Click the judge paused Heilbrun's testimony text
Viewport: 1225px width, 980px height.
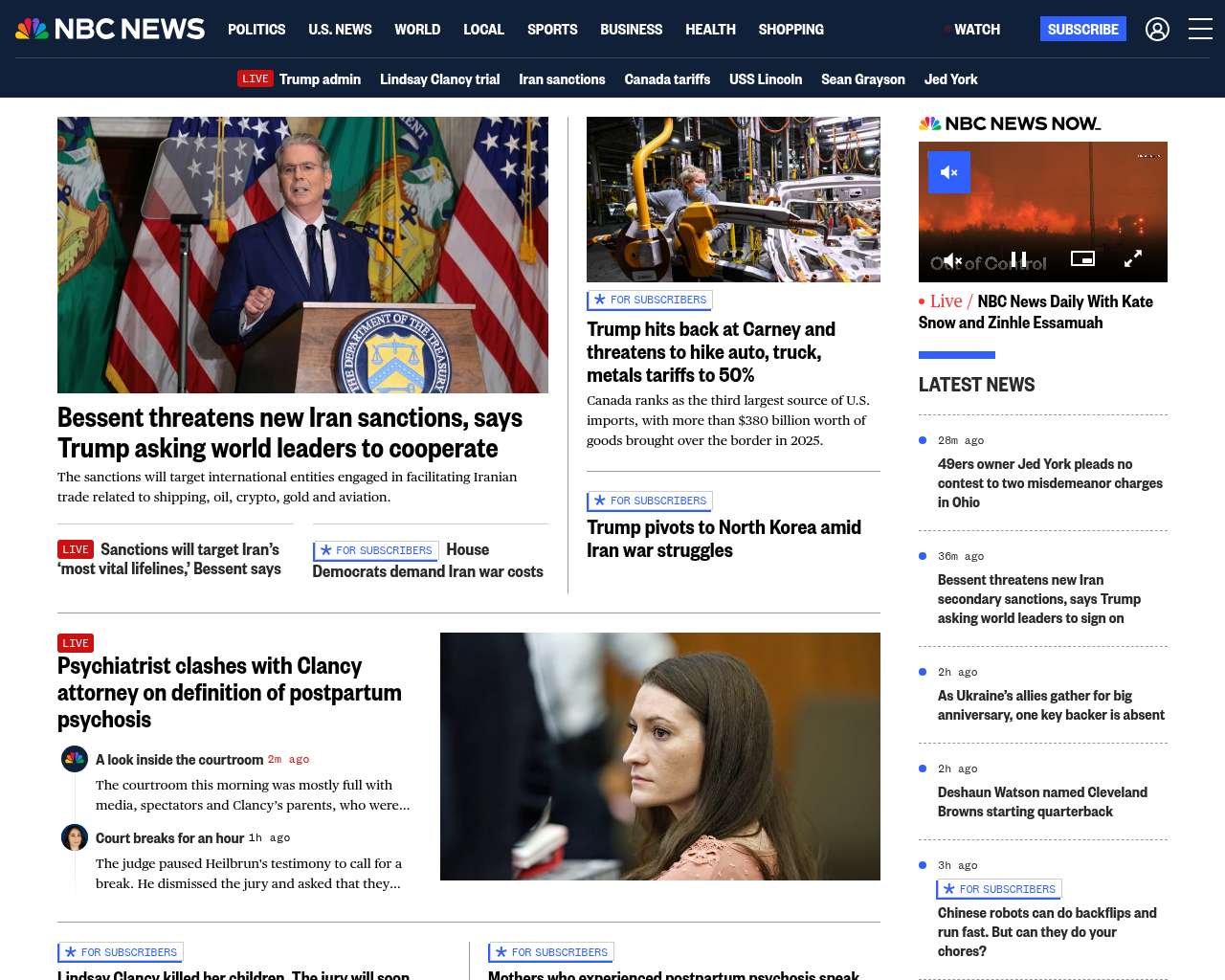(249, 874)
